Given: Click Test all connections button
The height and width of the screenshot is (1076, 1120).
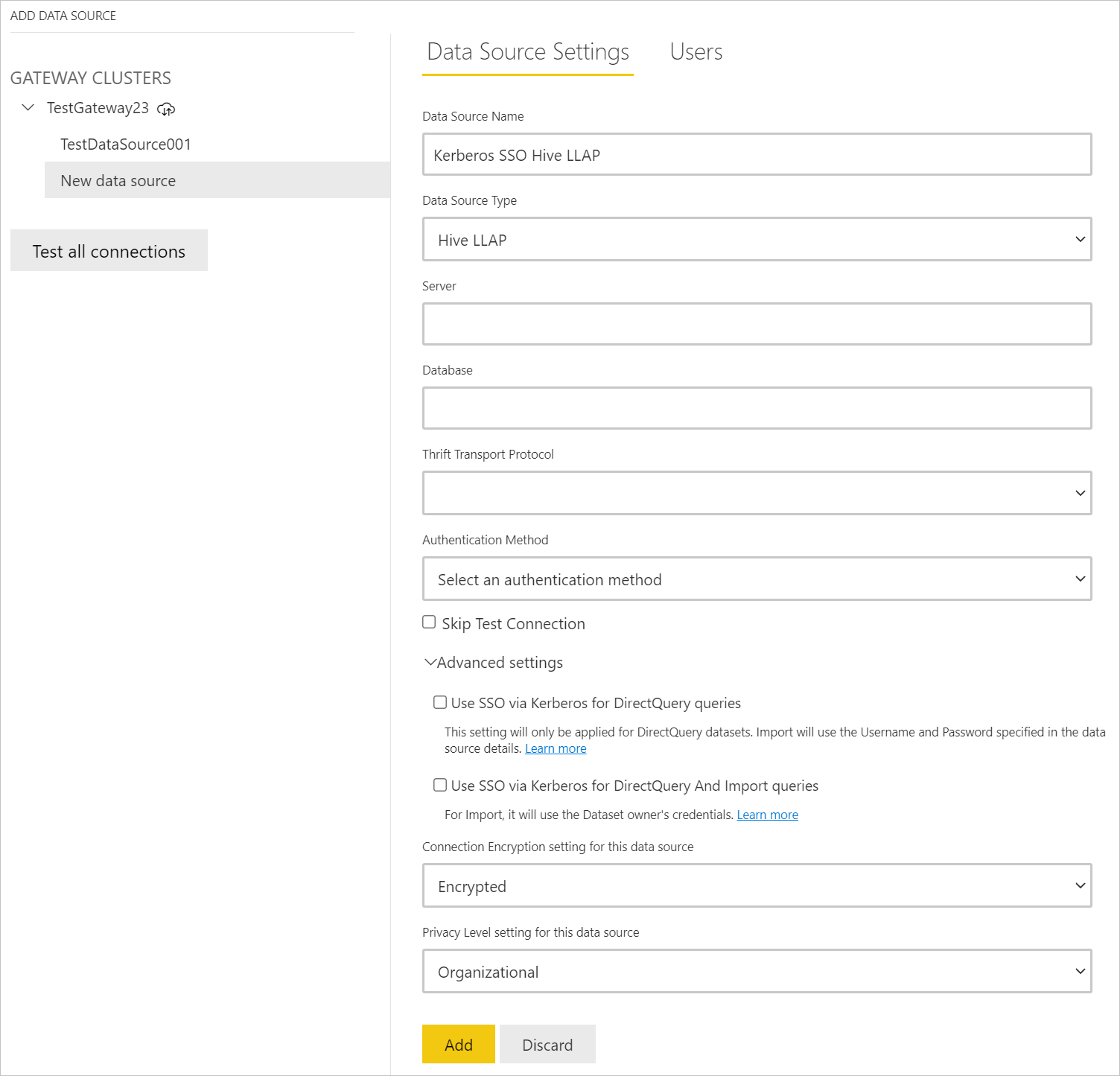Looking at the screenshot, I should click(109, 251).
